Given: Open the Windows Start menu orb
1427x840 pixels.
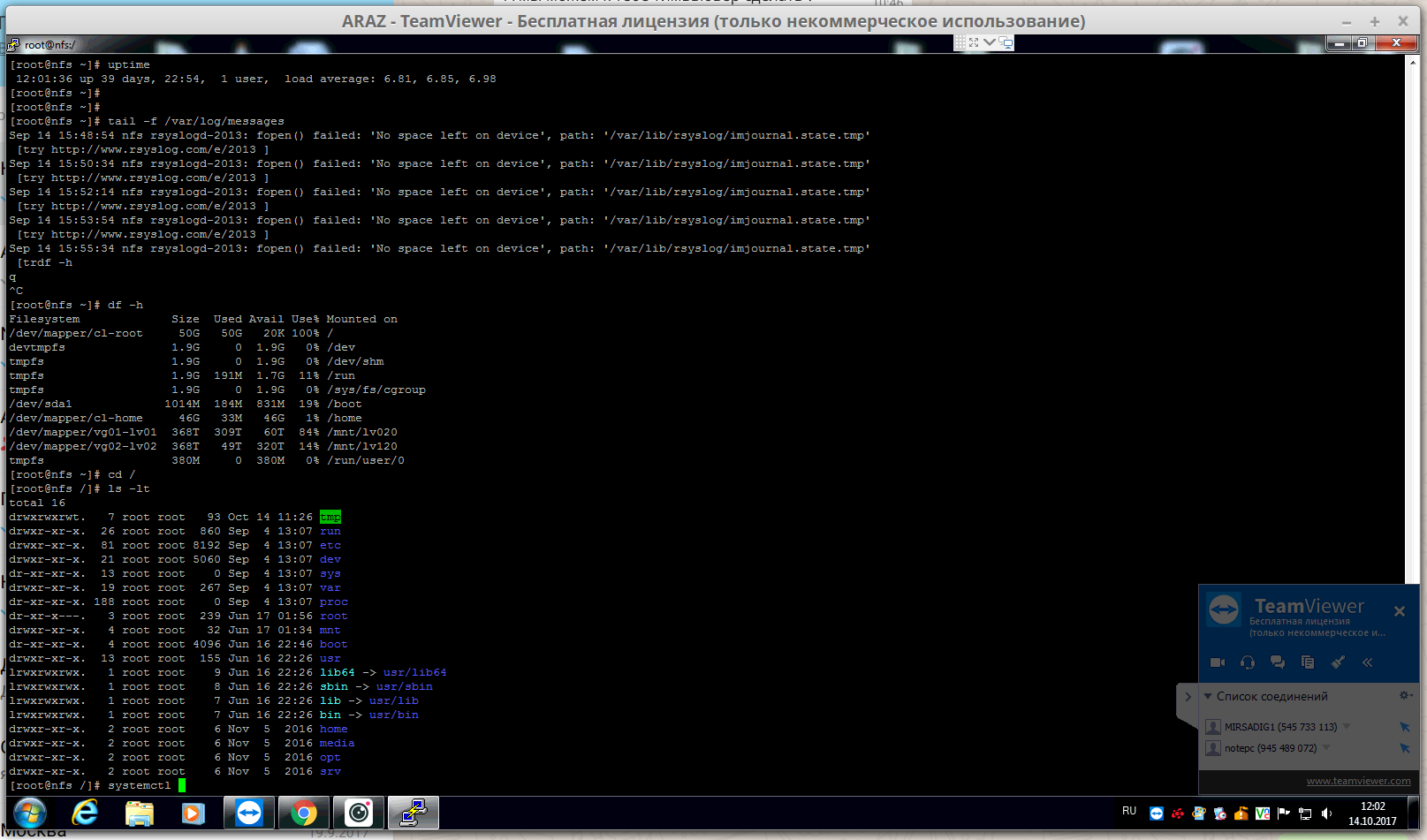Looking at the screenshot, I should [x=29, y=814].
